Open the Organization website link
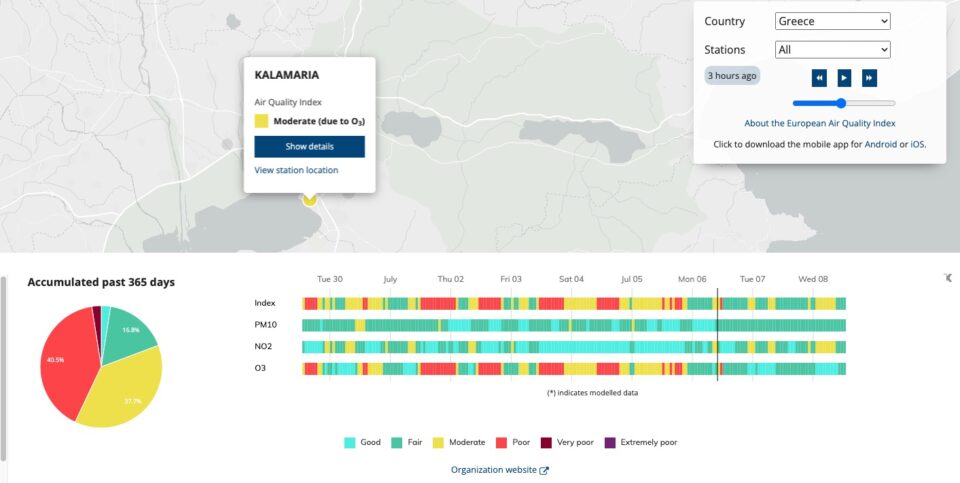The width and height of the screenshot is (960, 483). pos(493,470)
